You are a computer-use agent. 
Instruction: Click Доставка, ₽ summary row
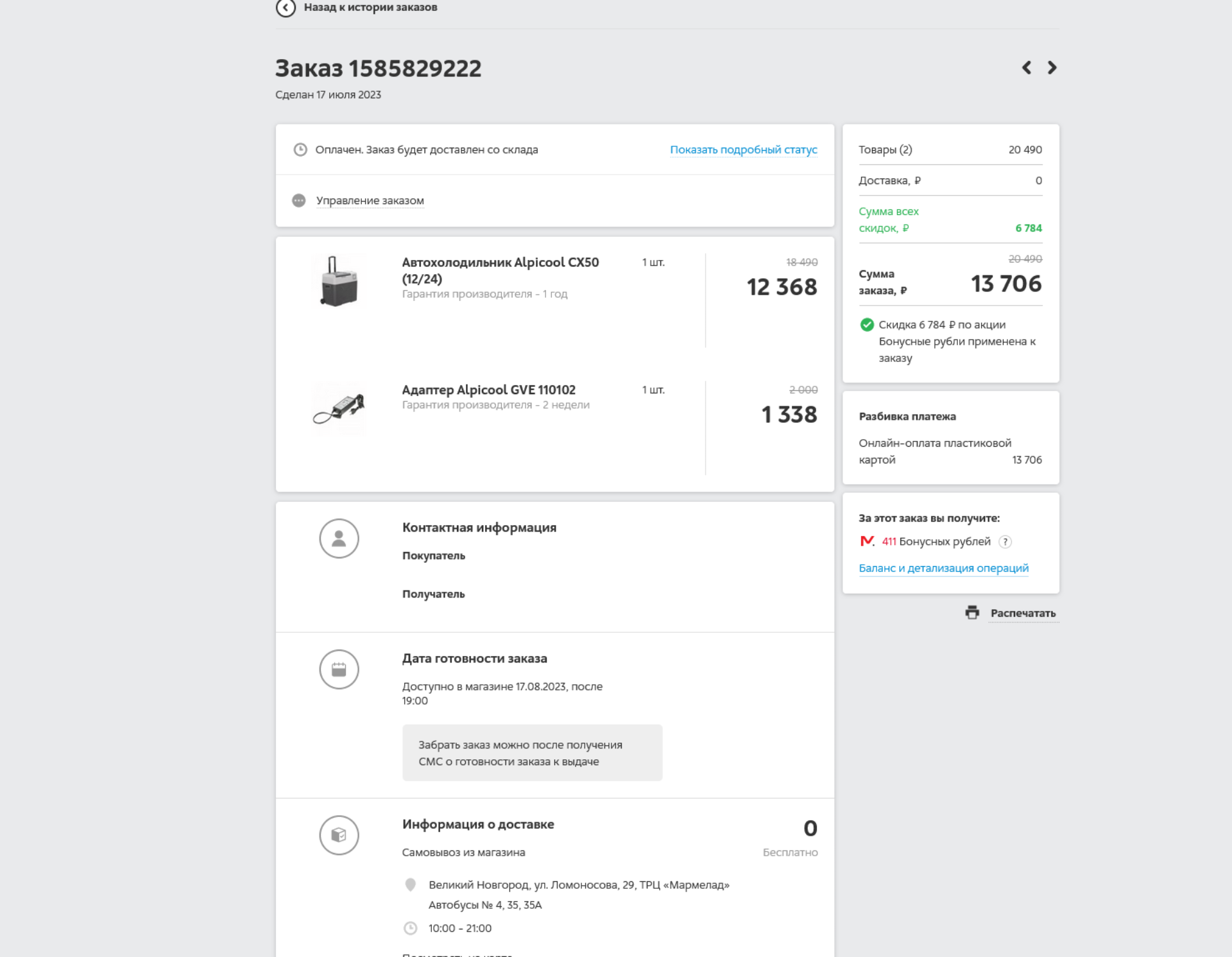950,180
